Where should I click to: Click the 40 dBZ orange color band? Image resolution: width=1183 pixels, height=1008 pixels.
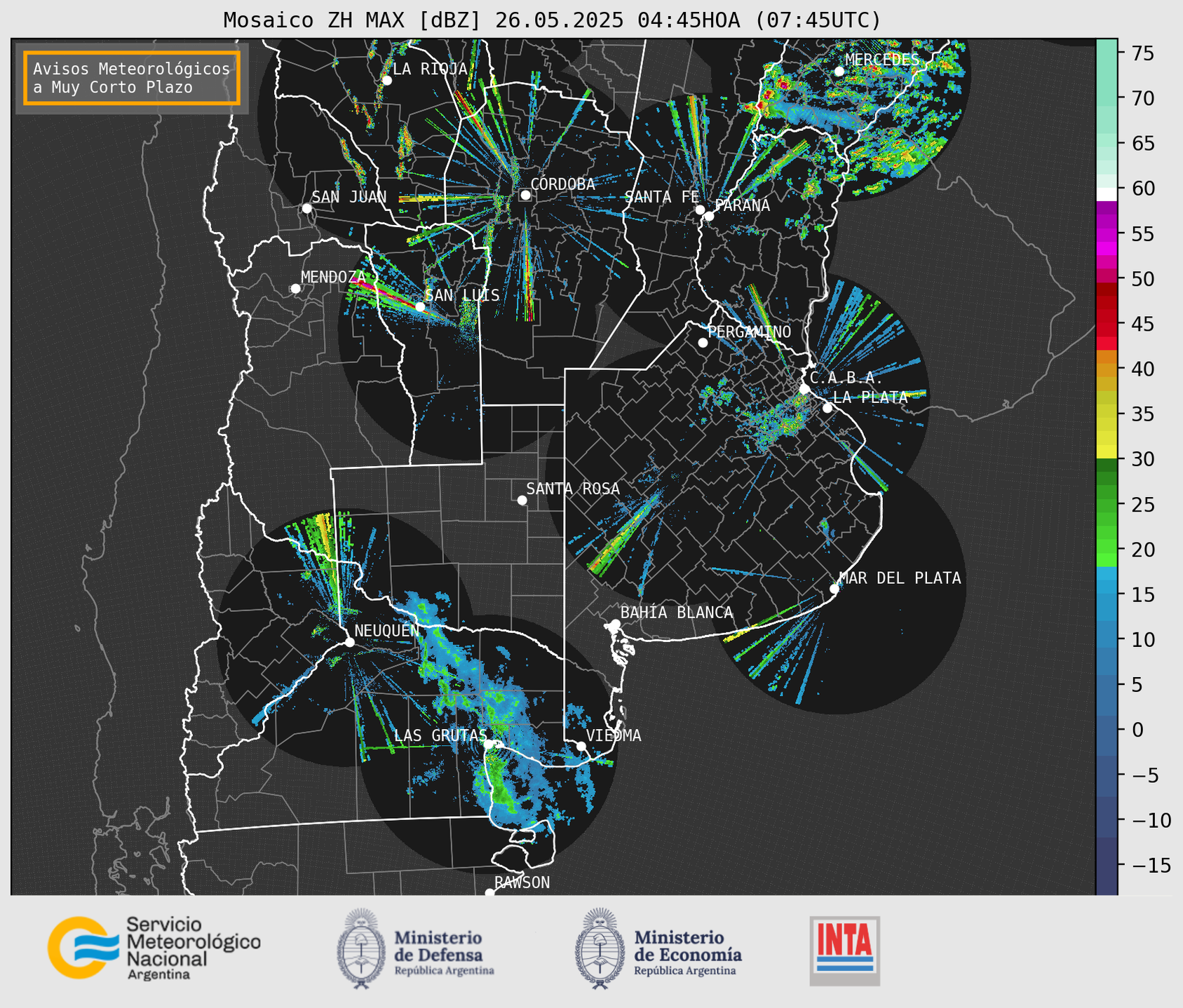point(1107,369)
